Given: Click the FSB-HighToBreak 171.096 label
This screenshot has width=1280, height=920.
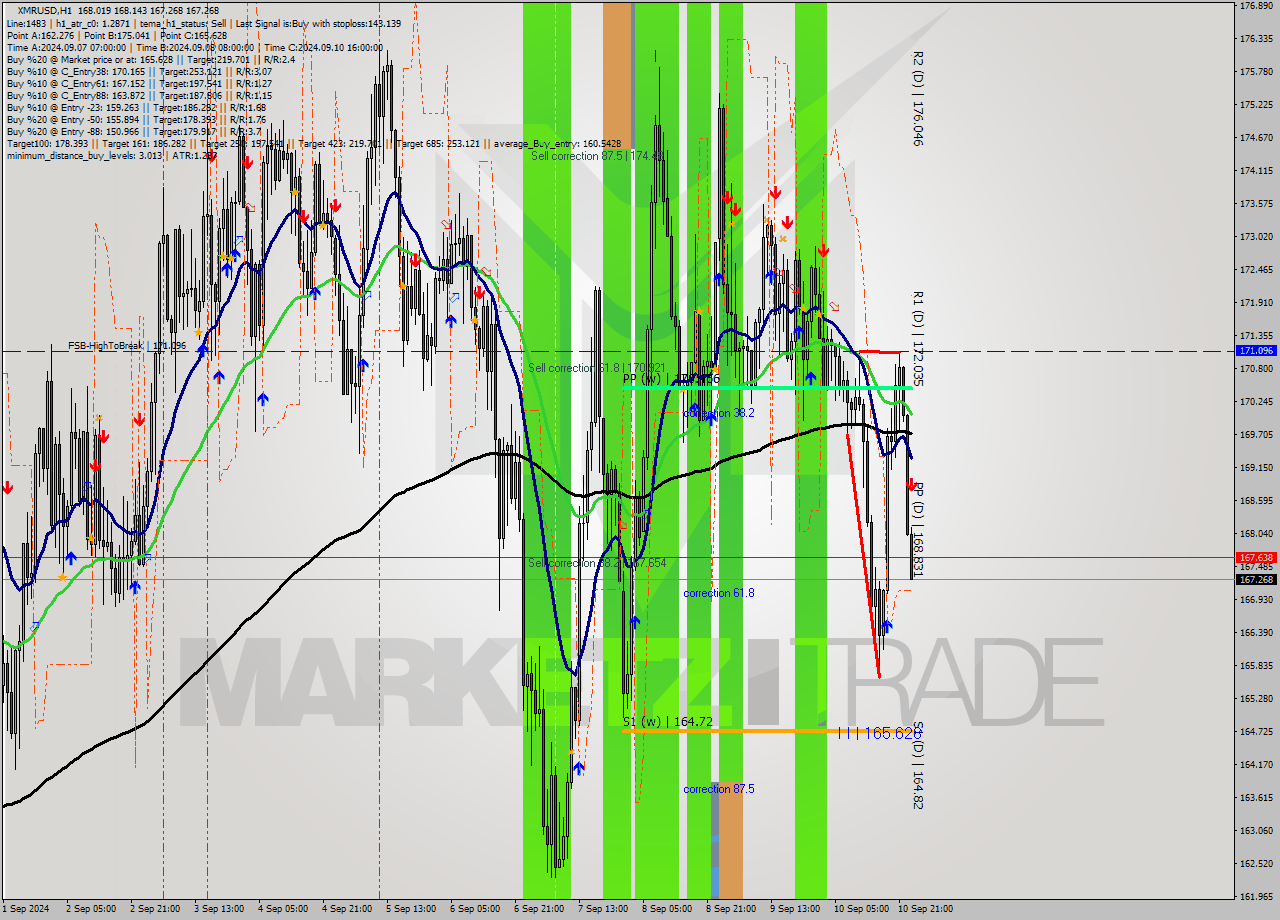Looking at the screenshot, I should click(127, 346).
